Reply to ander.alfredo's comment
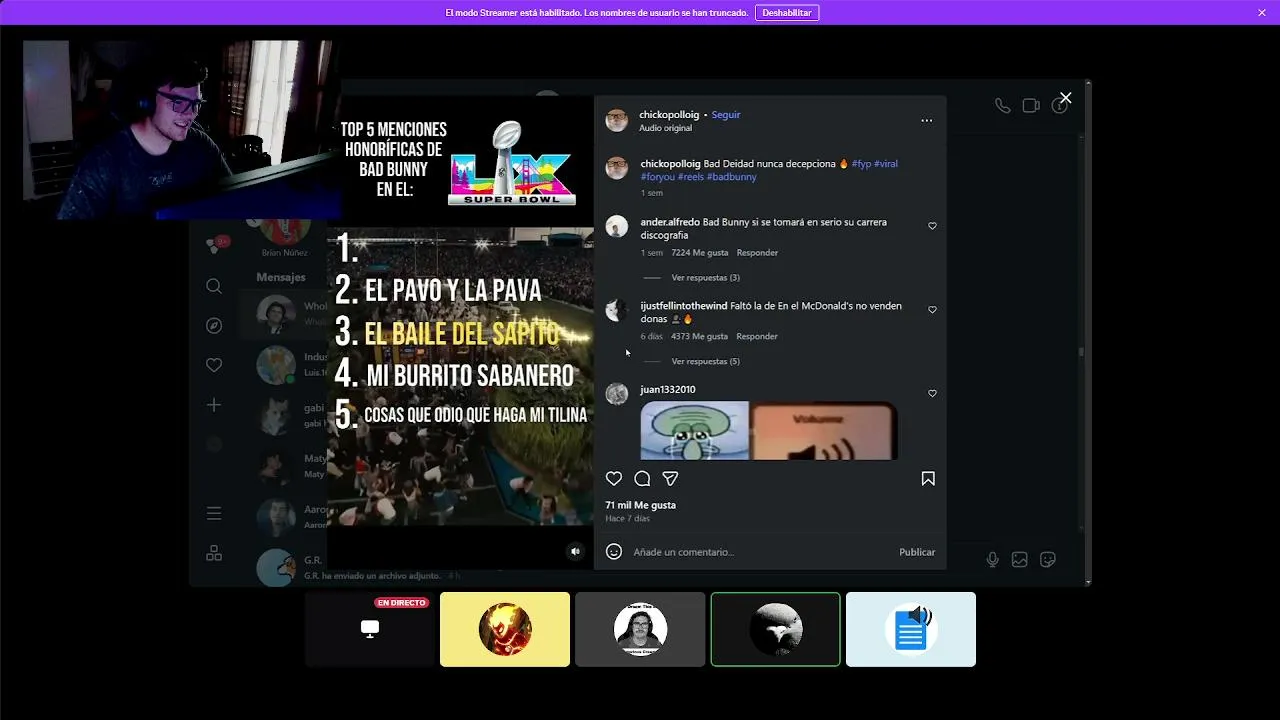Image resolution: width=1280 pixels, height=720 pixels. point(757,253)
